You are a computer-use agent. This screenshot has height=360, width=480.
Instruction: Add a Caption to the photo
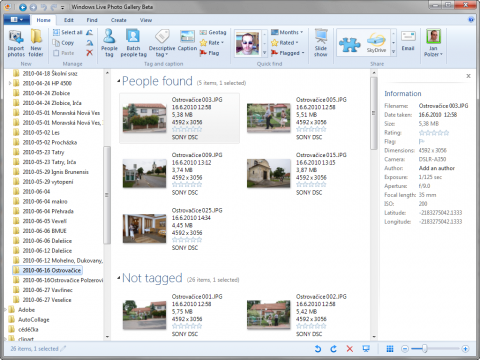[x=187, y=40]
